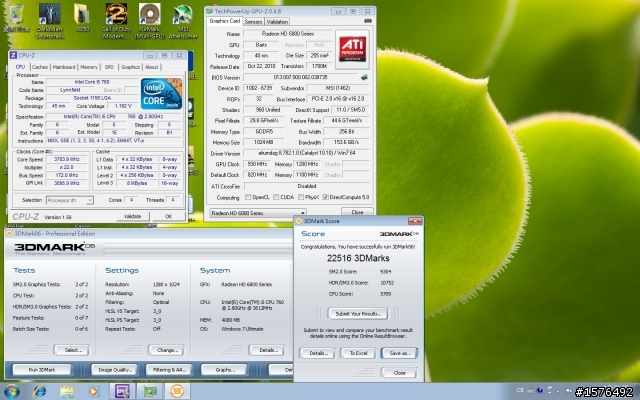Click the CH language indicator in tray
The image size is (640, 400).
coord(520,390)
